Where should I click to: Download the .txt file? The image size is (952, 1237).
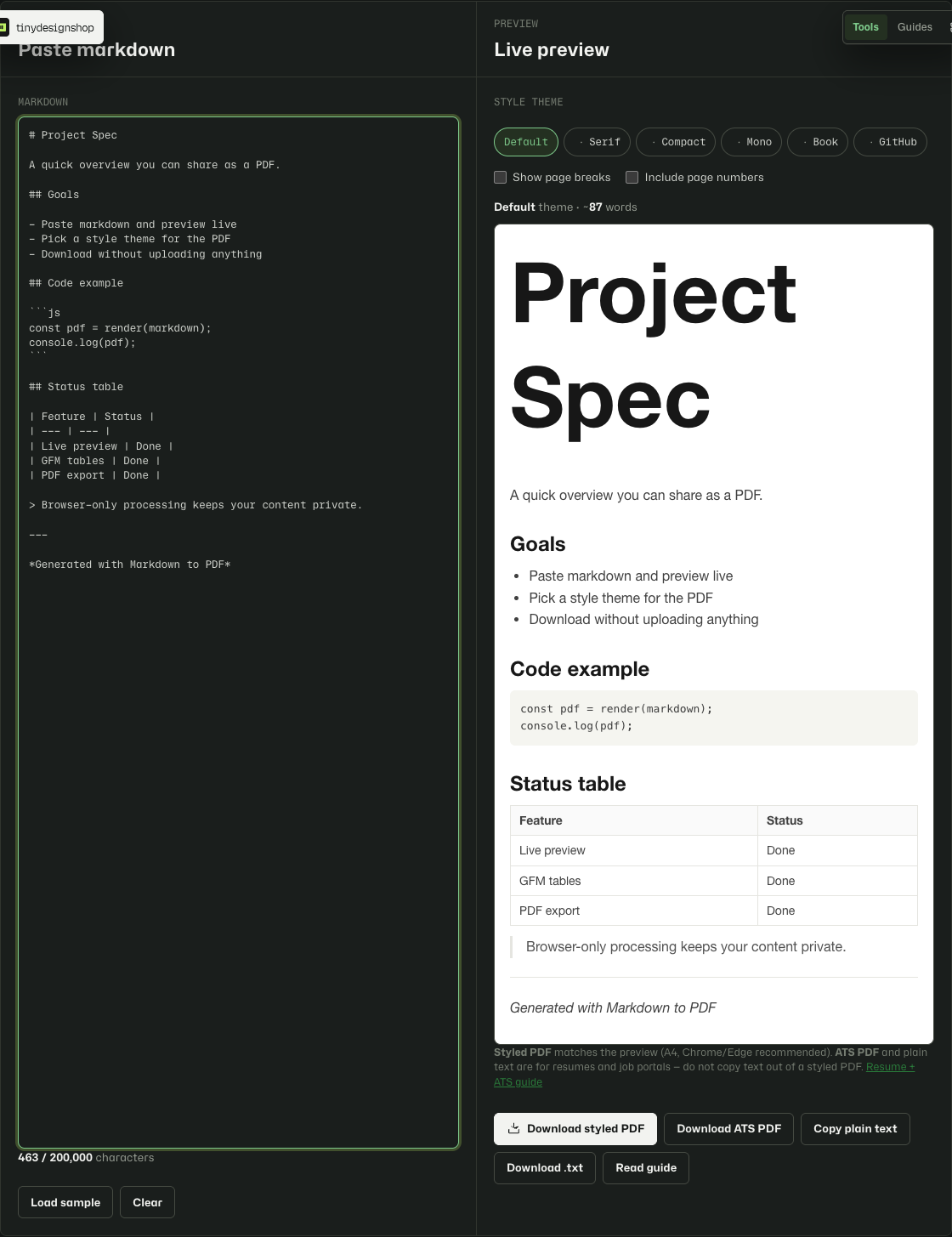545,1168
